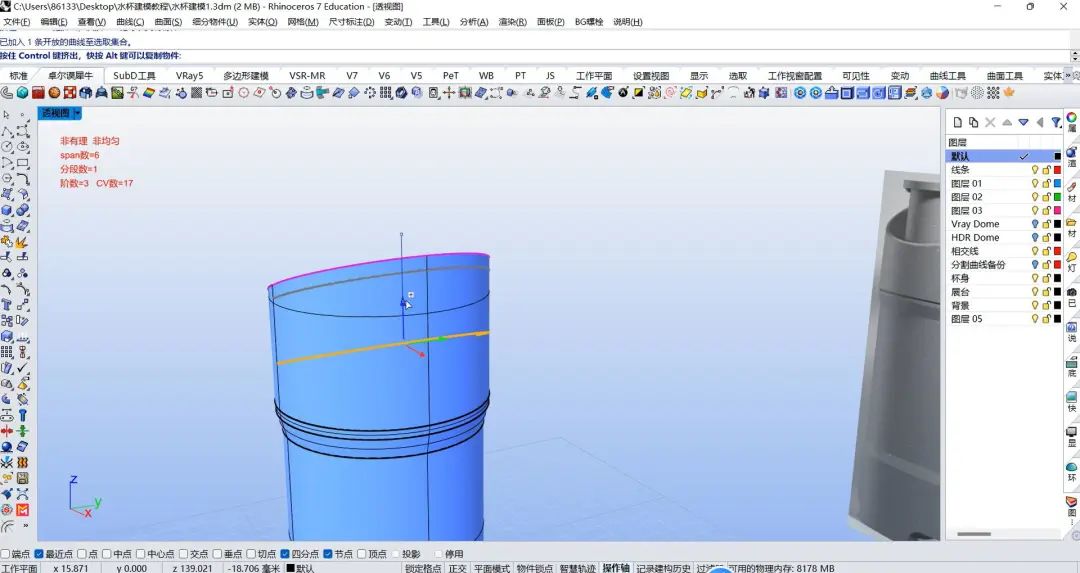Screen dimensions: 1080x573
Task: Enable the 顶点 osnap checkbox
Action: pos(362,554)
